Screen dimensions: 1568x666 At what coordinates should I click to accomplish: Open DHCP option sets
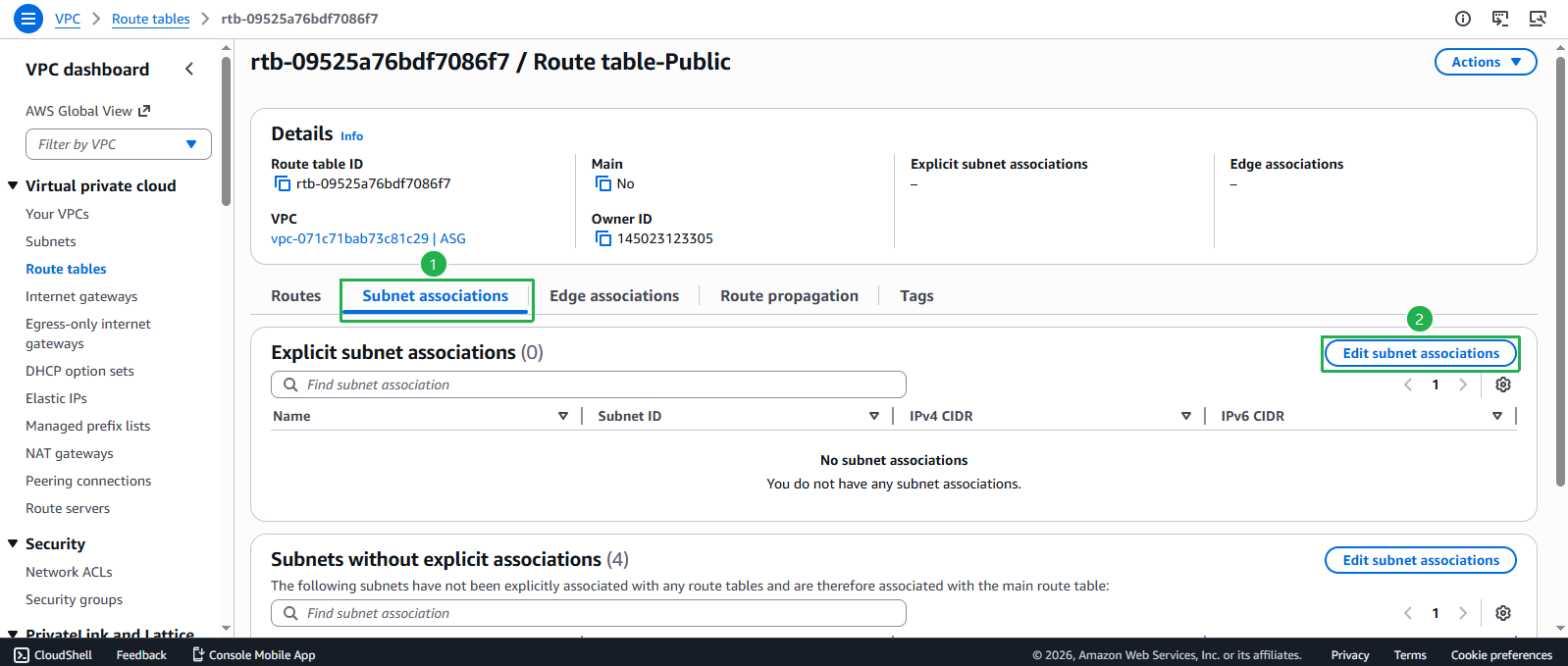click(79, 371)
